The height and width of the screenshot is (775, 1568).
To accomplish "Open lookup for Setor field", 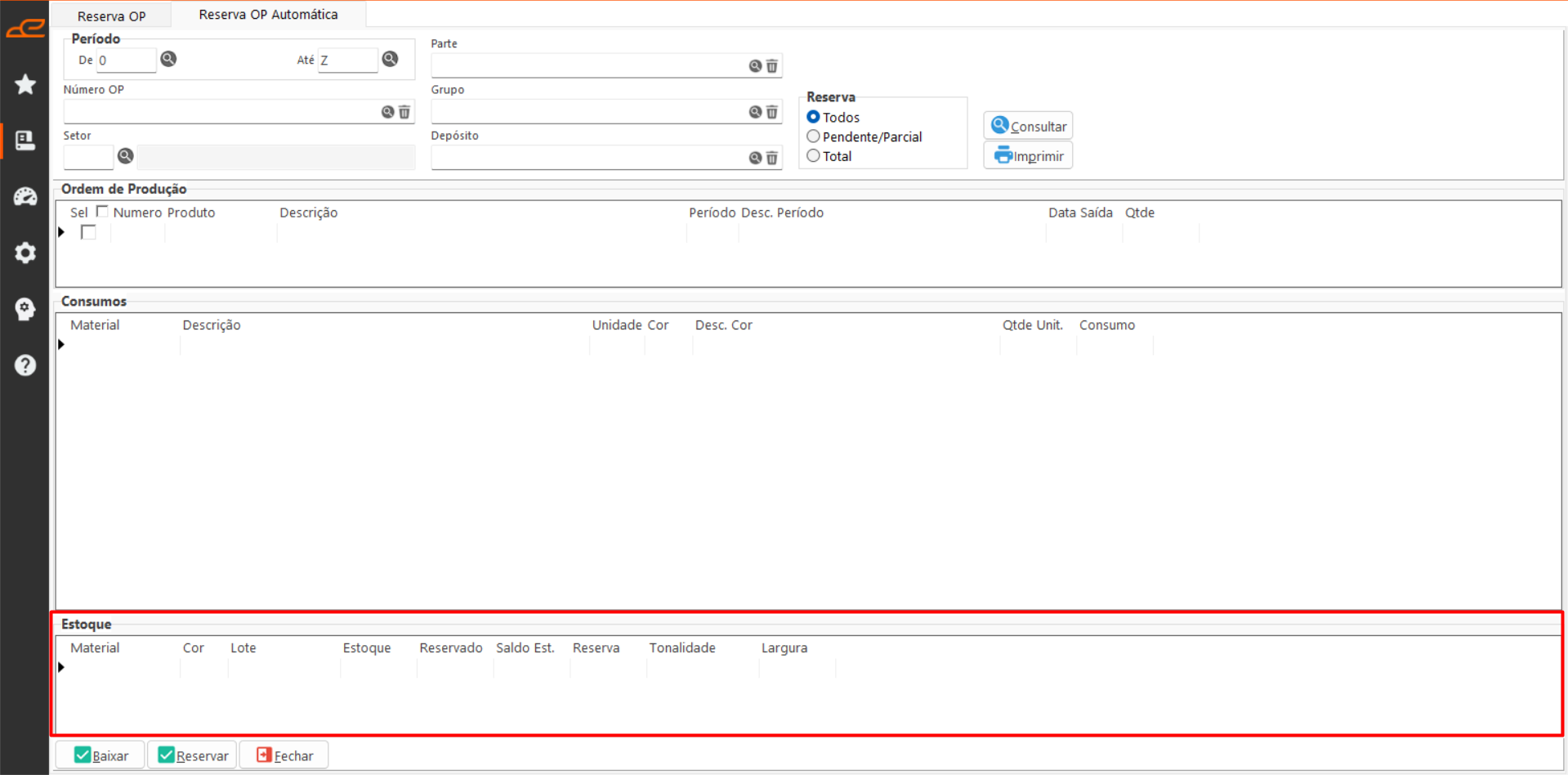I will (x=125, y=156).
